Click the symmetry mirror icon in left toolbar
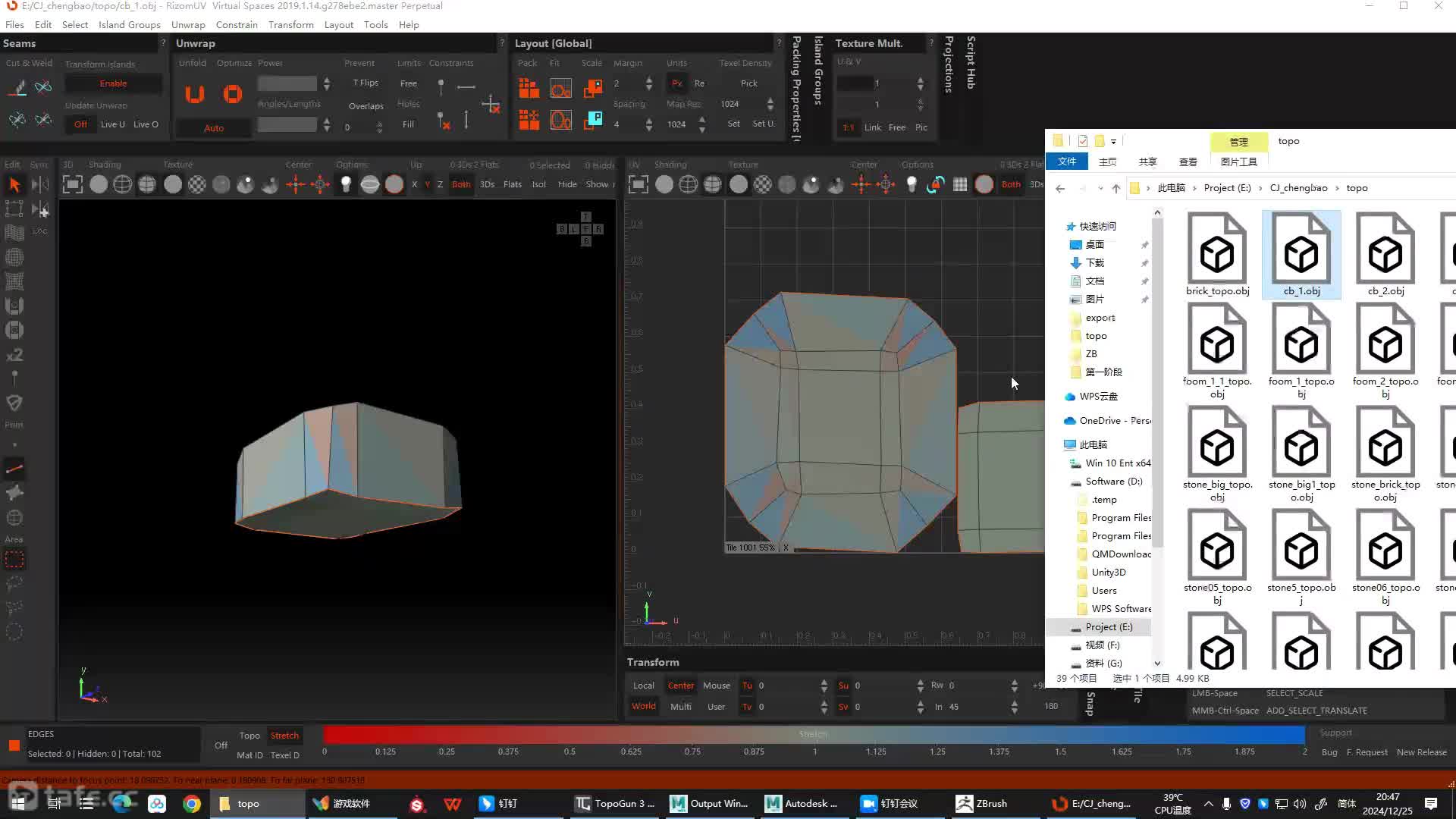This screenshot has height=819, width=1456. click(x=40, y=184)
